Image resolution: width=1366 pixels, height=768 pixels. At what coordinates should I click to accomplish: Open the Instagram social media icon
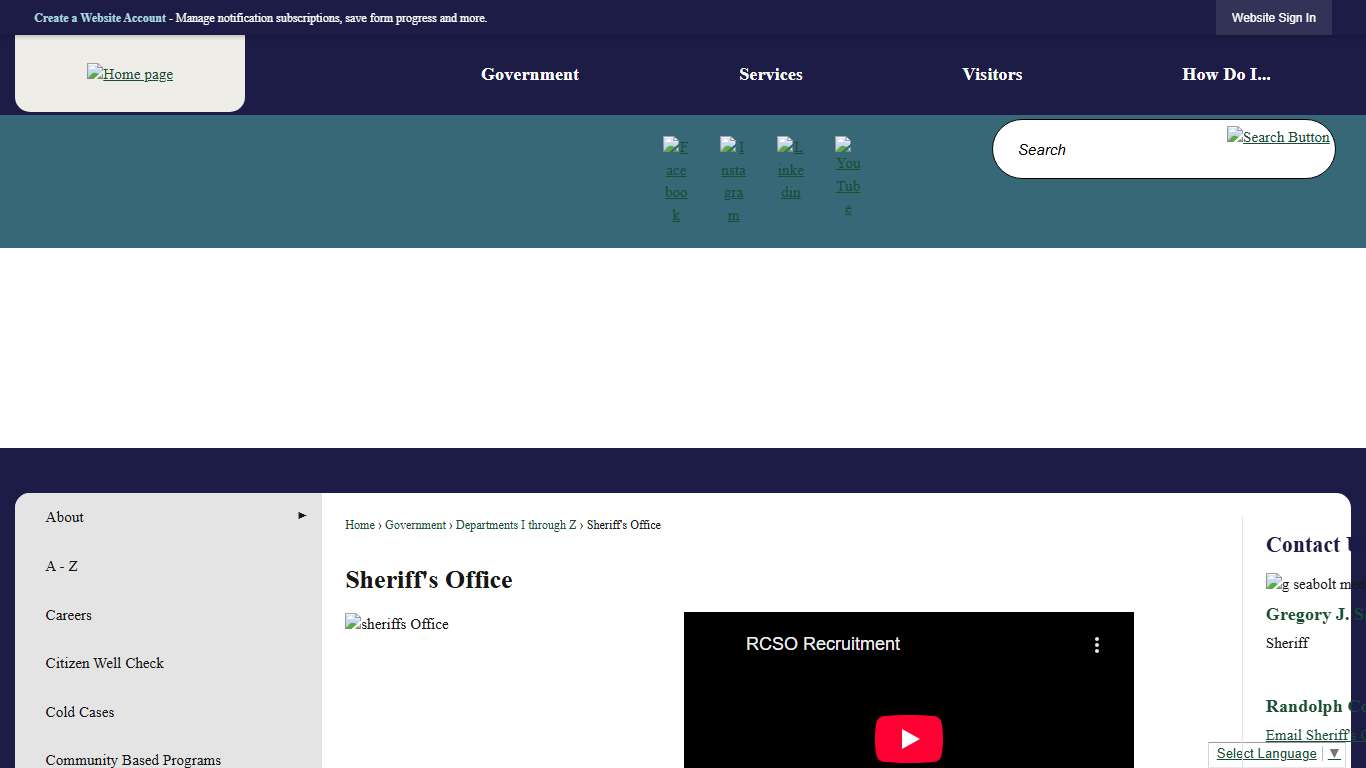point(733,180)
